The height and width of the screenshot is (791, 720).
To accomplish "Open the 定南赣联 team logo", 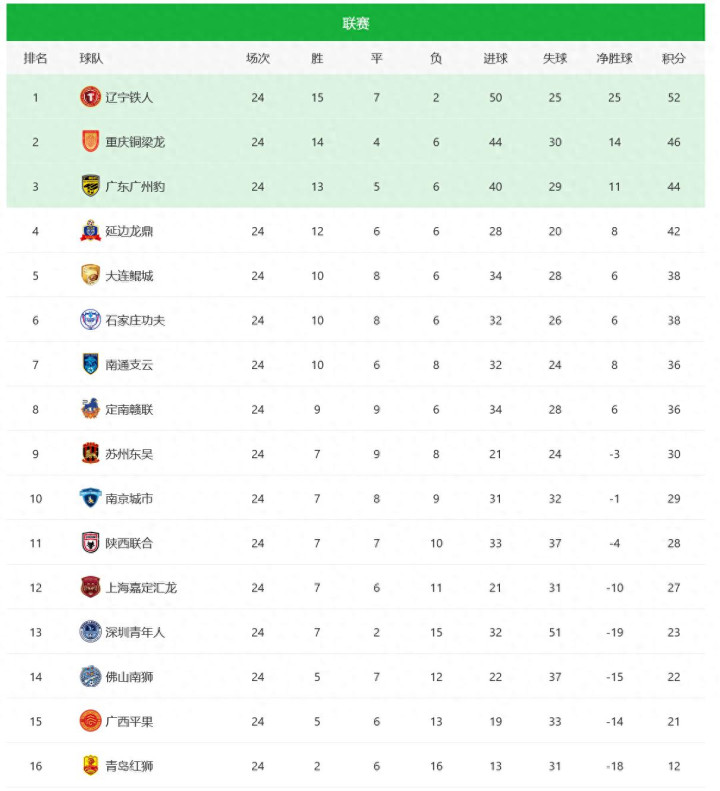I will click(91, 409).
